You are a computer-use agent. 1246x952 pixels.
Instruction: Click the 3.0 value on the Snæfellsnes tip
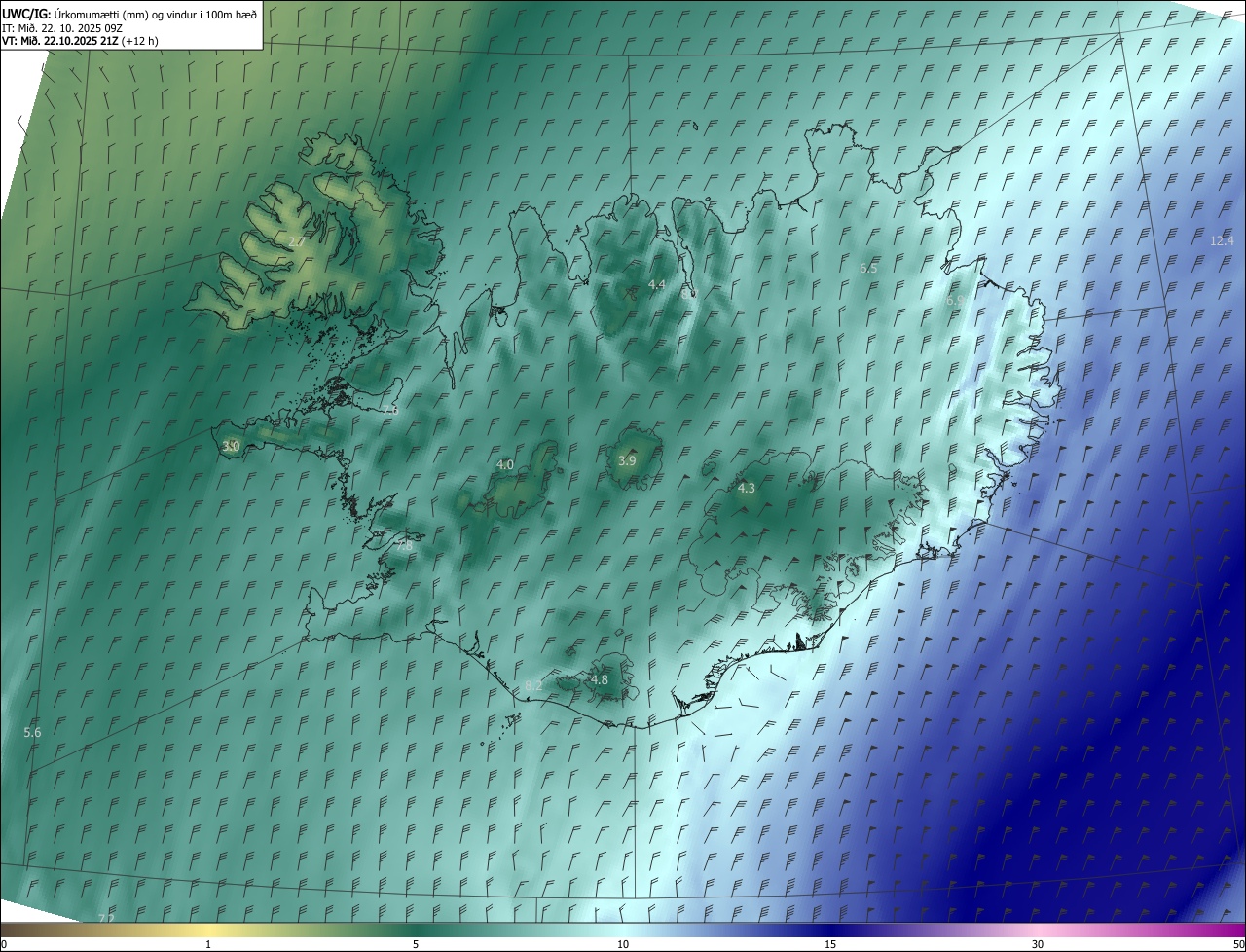point(231,446)
